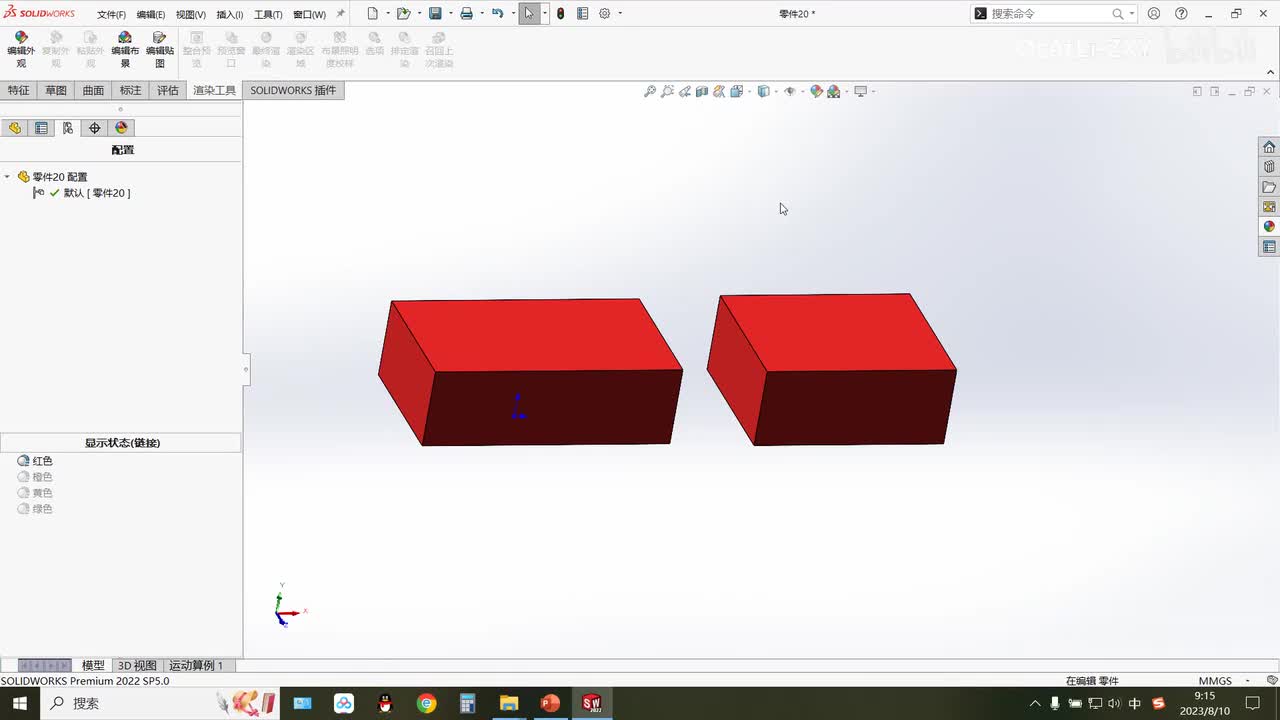Collapse the CommandManager ribbon chevron
The image size is (1280, 720).
1271,72
